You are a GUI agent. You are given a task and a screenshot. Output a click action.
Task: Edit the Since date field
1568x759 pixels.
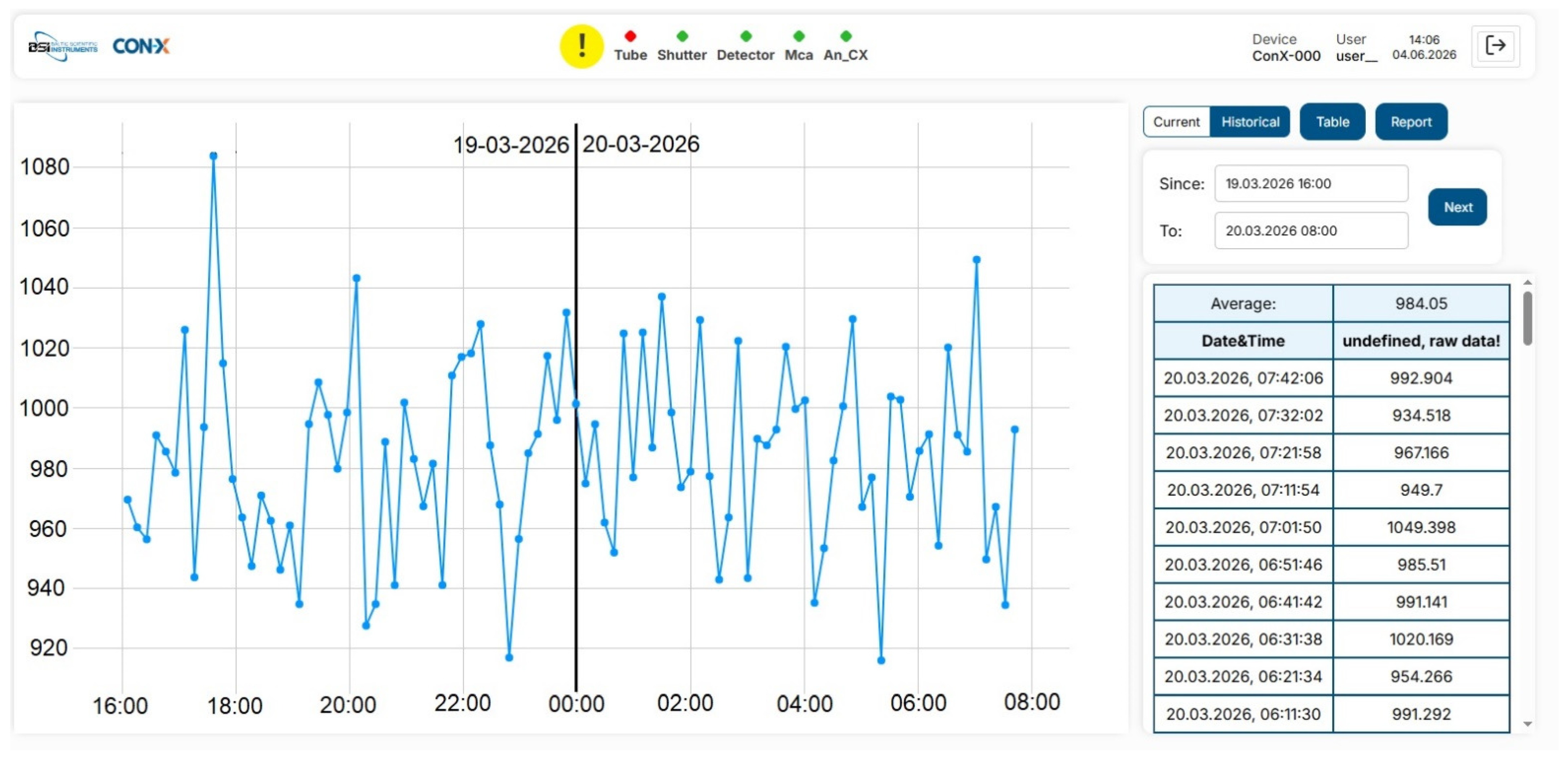pos(1311,183)
